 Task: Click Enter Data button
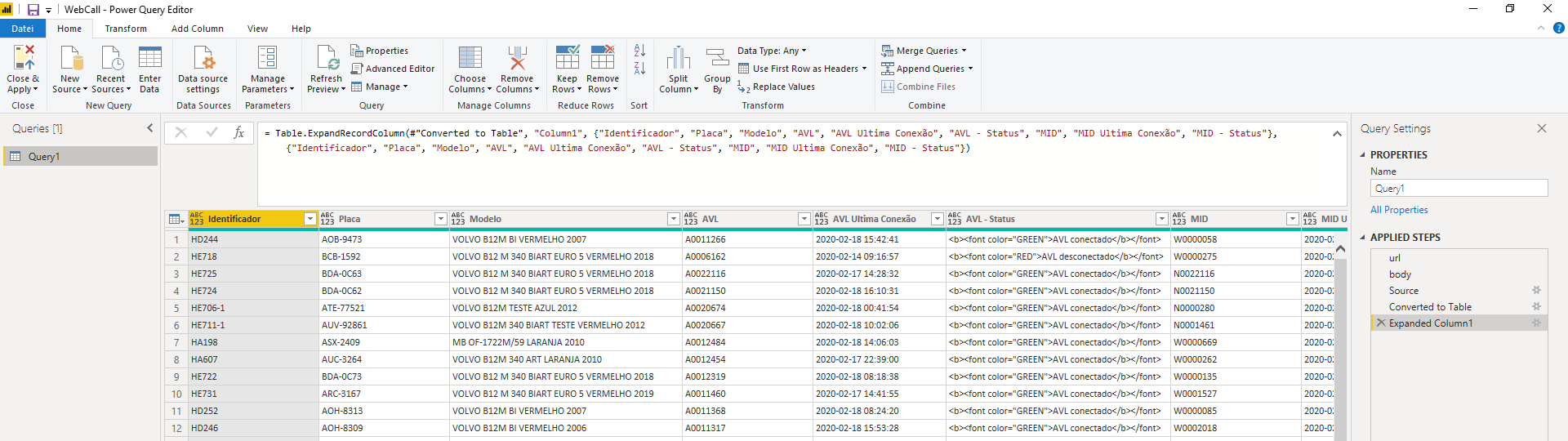(149, 69)
